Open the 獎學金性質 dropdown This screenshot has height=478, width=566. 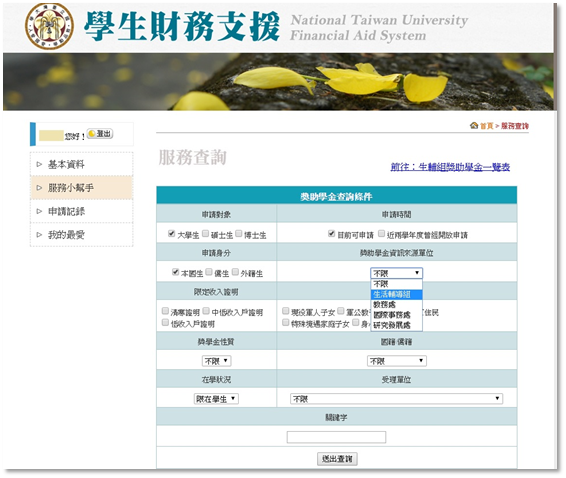(x=216, y=361)
